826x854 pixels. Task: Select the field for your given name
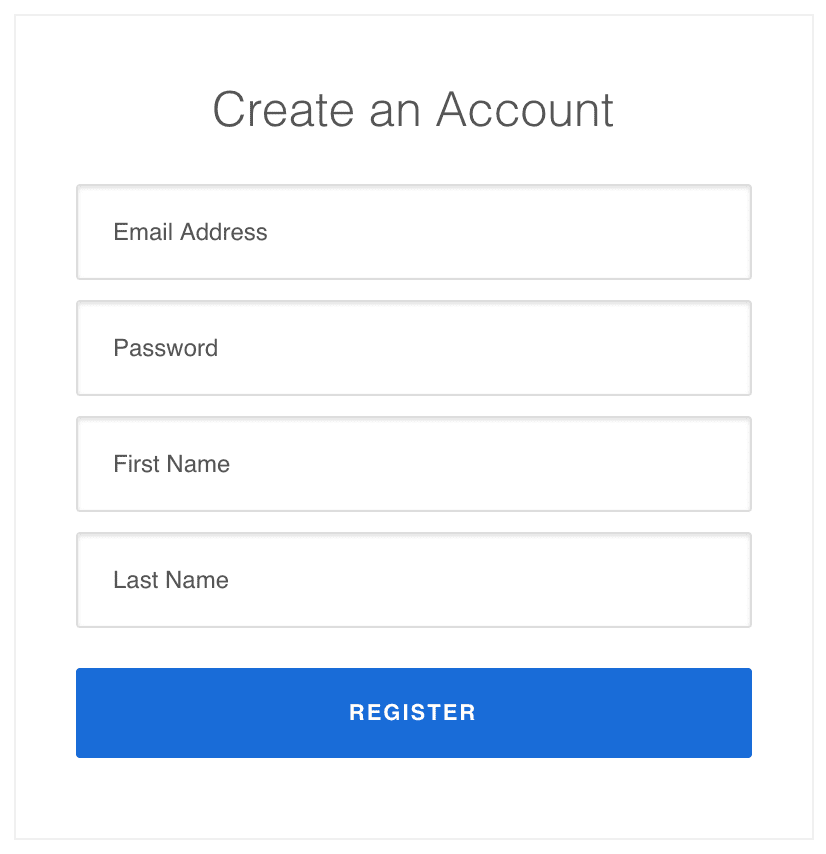click(413, 464)
